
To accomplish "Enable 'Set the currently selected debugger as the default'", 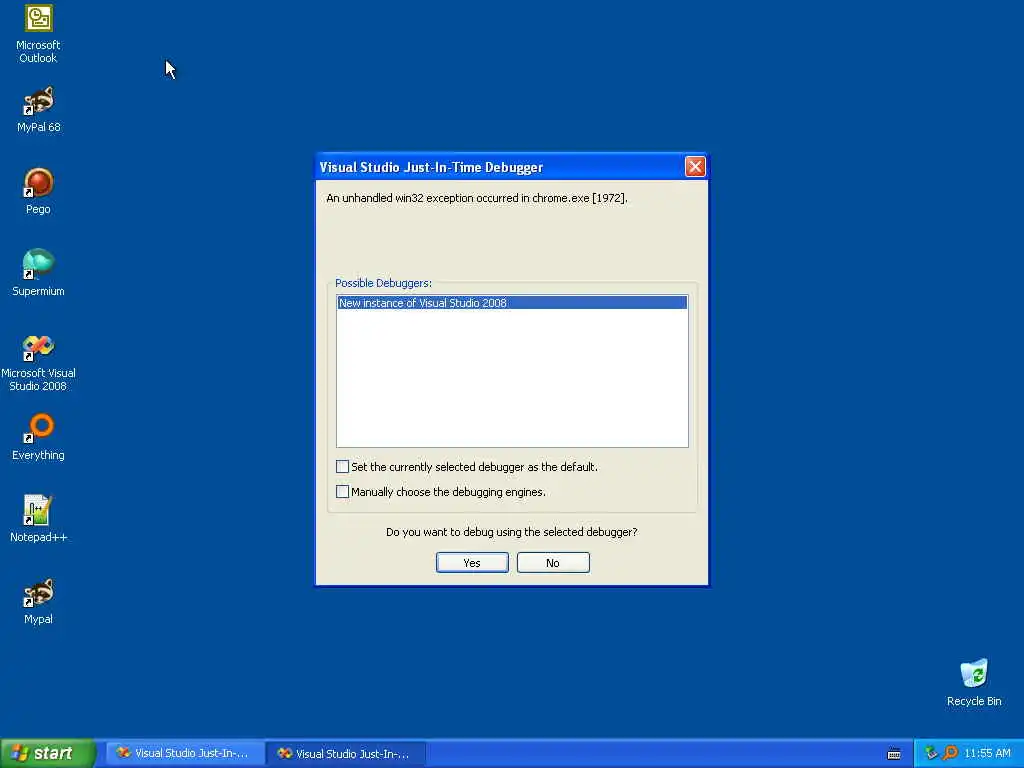I will [x=342, y=466].
